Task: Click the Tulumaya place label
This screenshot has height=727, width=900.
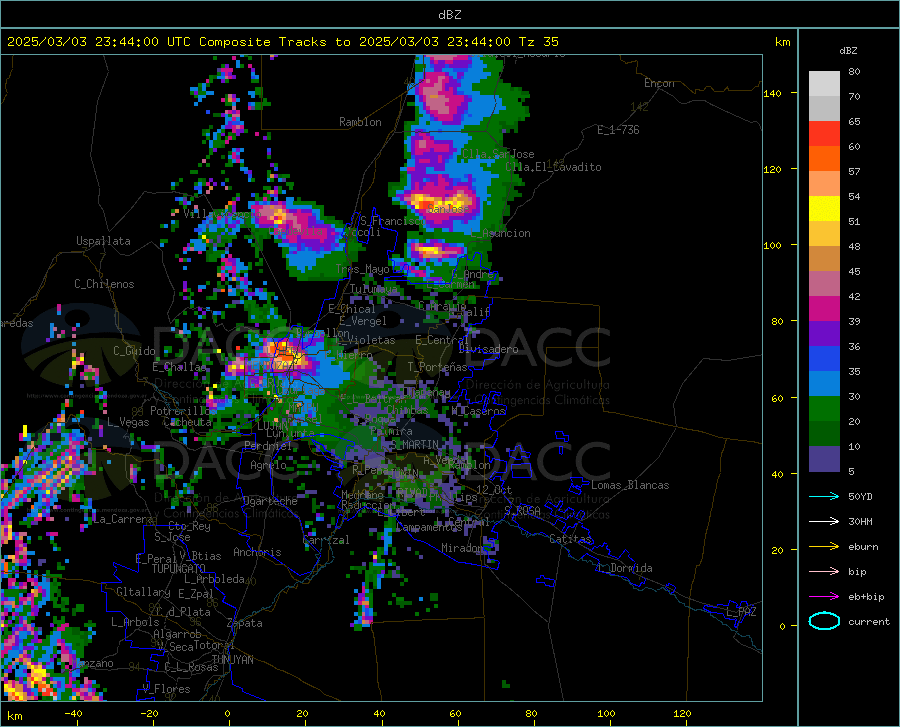Action: pos(374,289)
